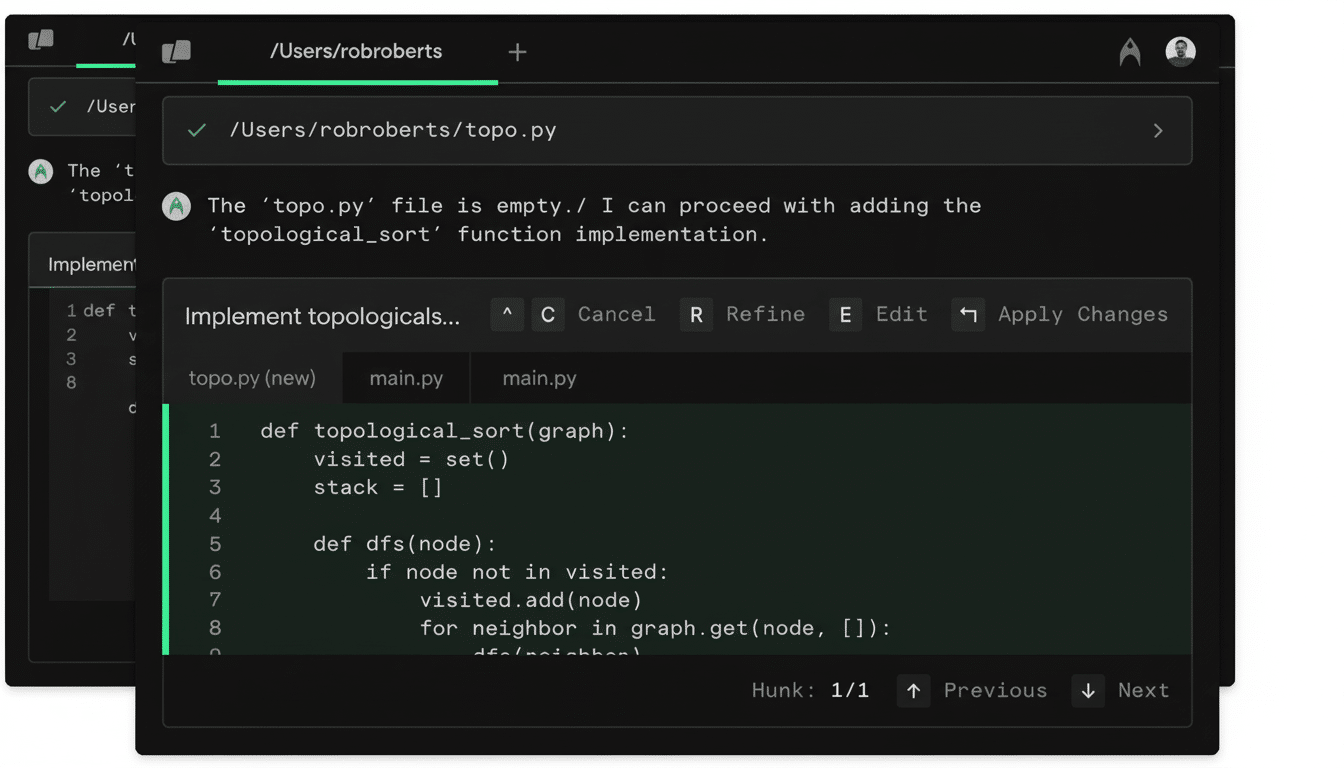This screenshot has height=768, width=1344.
Task: Click the green checkmark on the command block
Action: [x=196, y=130]
